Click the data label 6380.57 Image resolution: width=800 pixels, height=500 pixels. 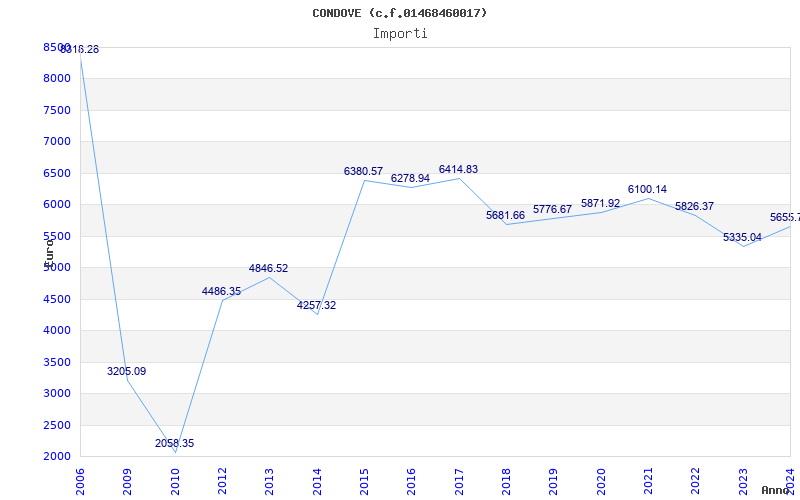coord(363,171)
